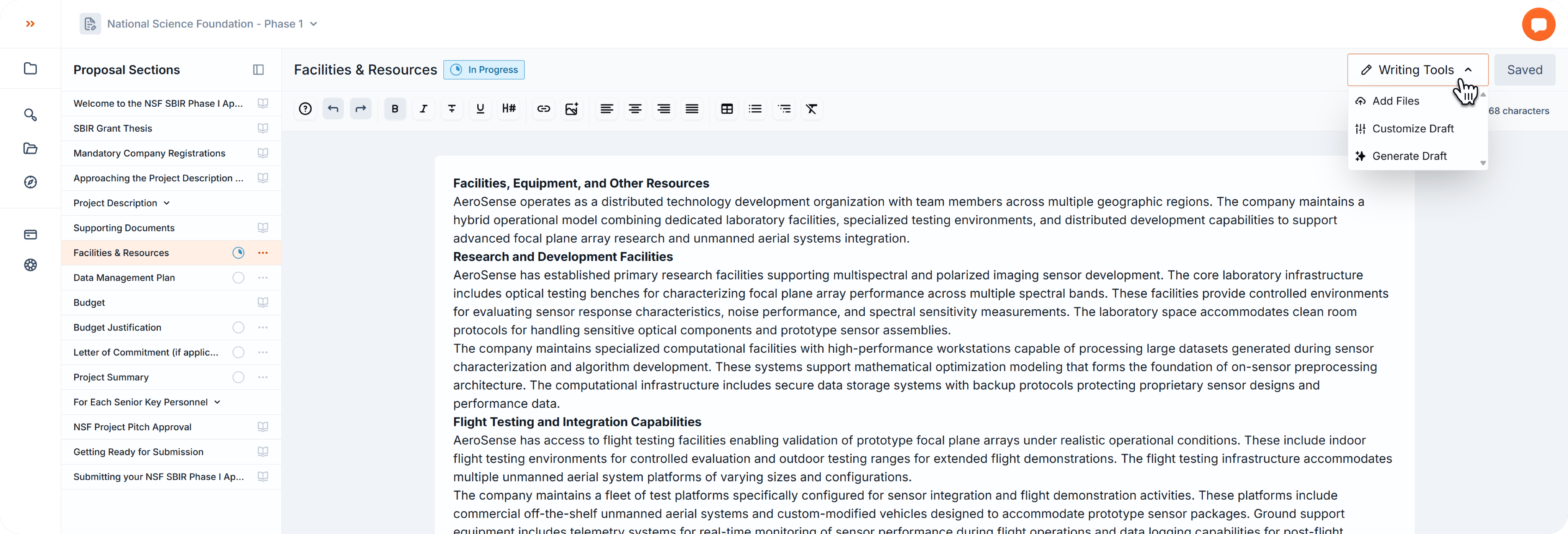Screen dimensions: 1568x534
Task: Open the Budget section
Action: click(x=90, y=303)
